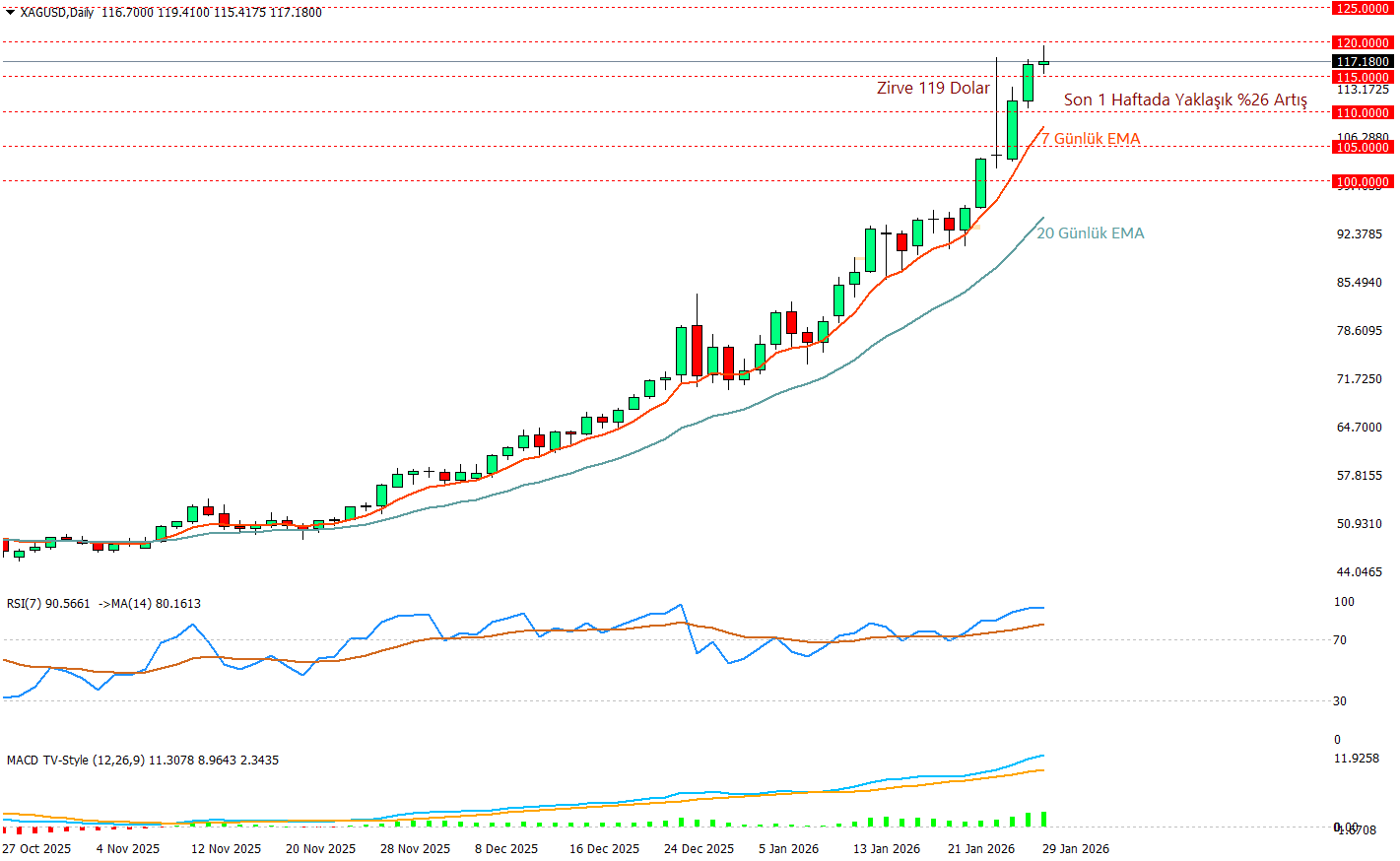Click the 27 Oct 2025 date on time axis
Image resolution: width=1400 pixels, height=861 pixels.
pyautogui.click(x=36, y=849)
